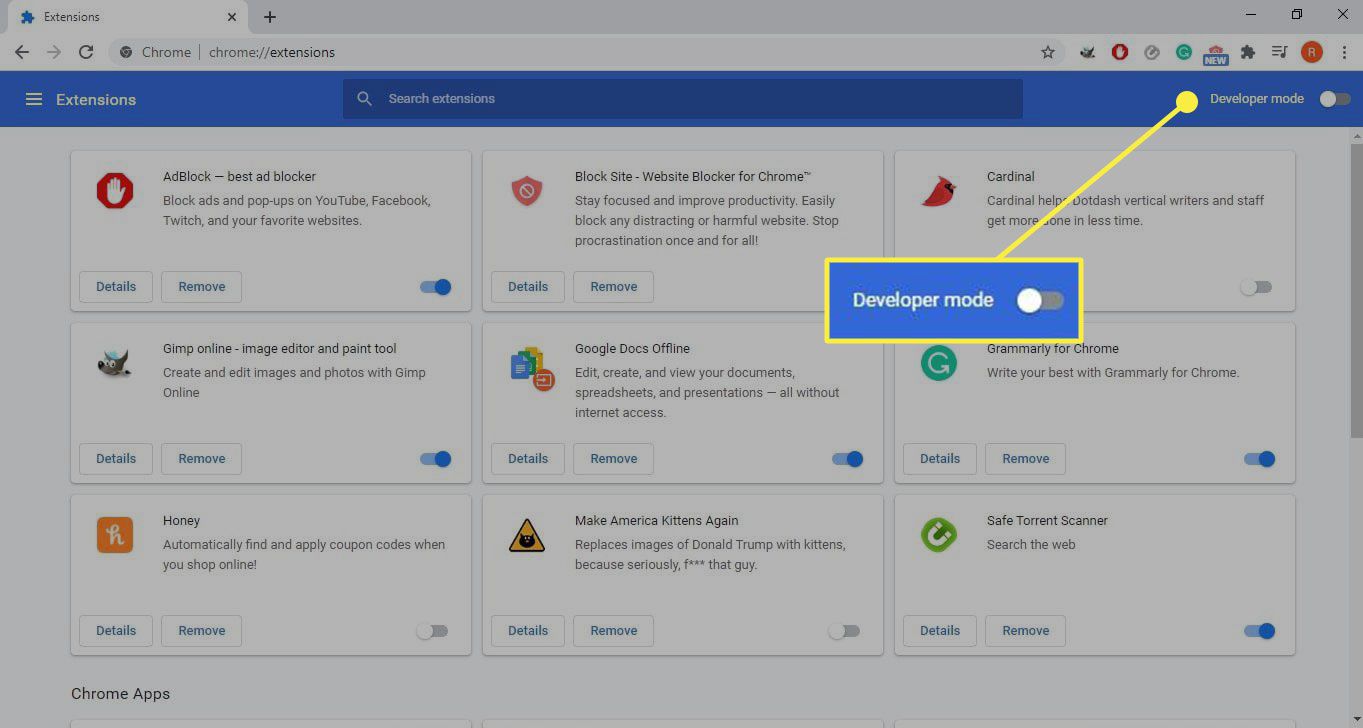Click the Block Site shield icon

(x=527, y=191)
